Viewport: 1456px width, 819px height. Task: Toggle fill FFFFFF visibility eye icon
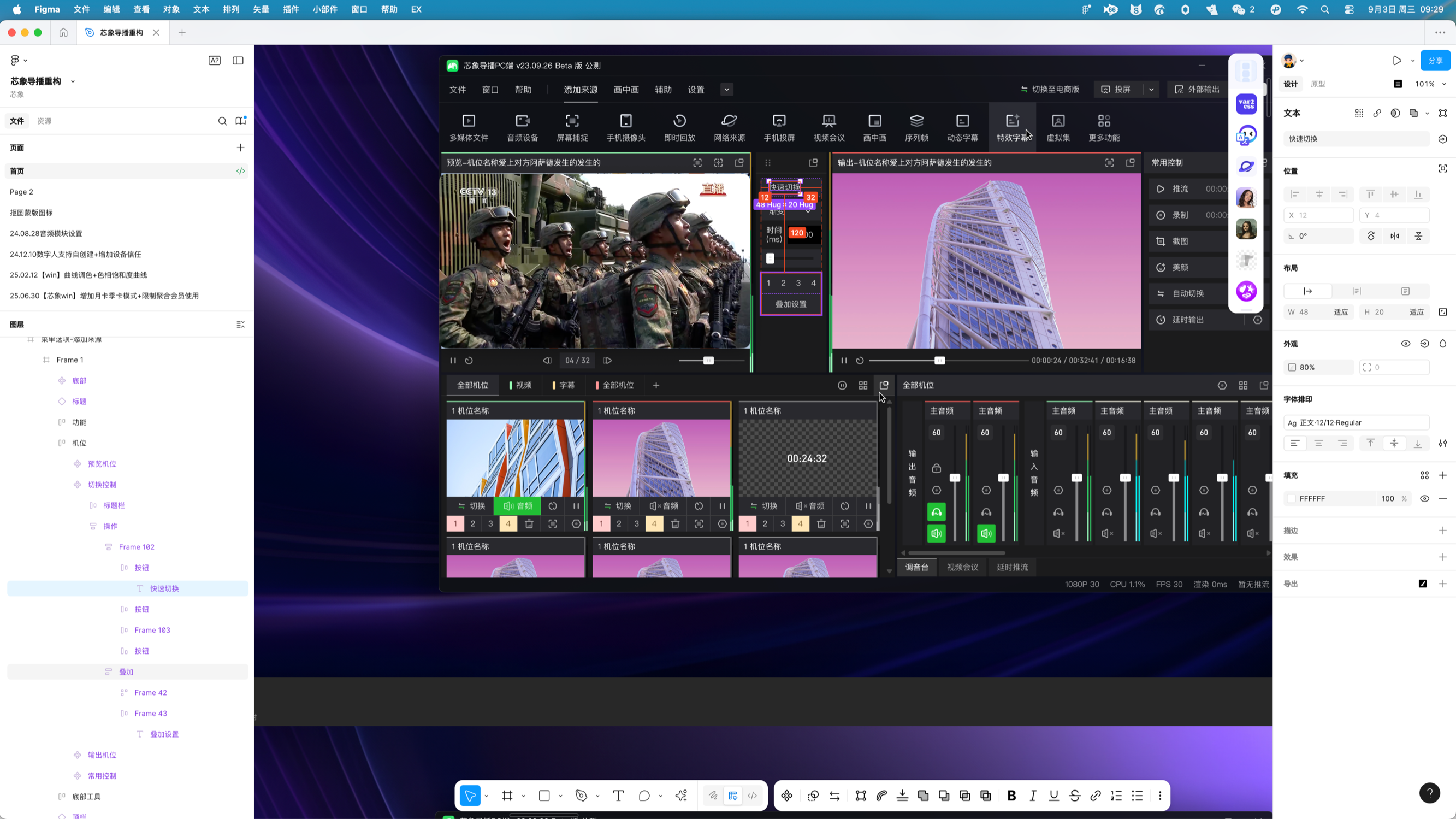point(1424,498)
